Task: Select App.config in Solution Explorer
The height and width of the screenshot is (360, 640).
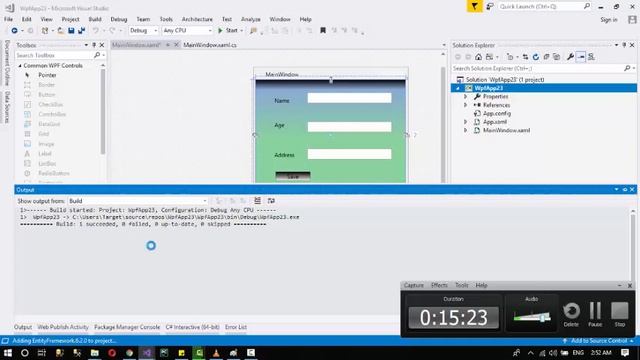Action: click(497, 113)
